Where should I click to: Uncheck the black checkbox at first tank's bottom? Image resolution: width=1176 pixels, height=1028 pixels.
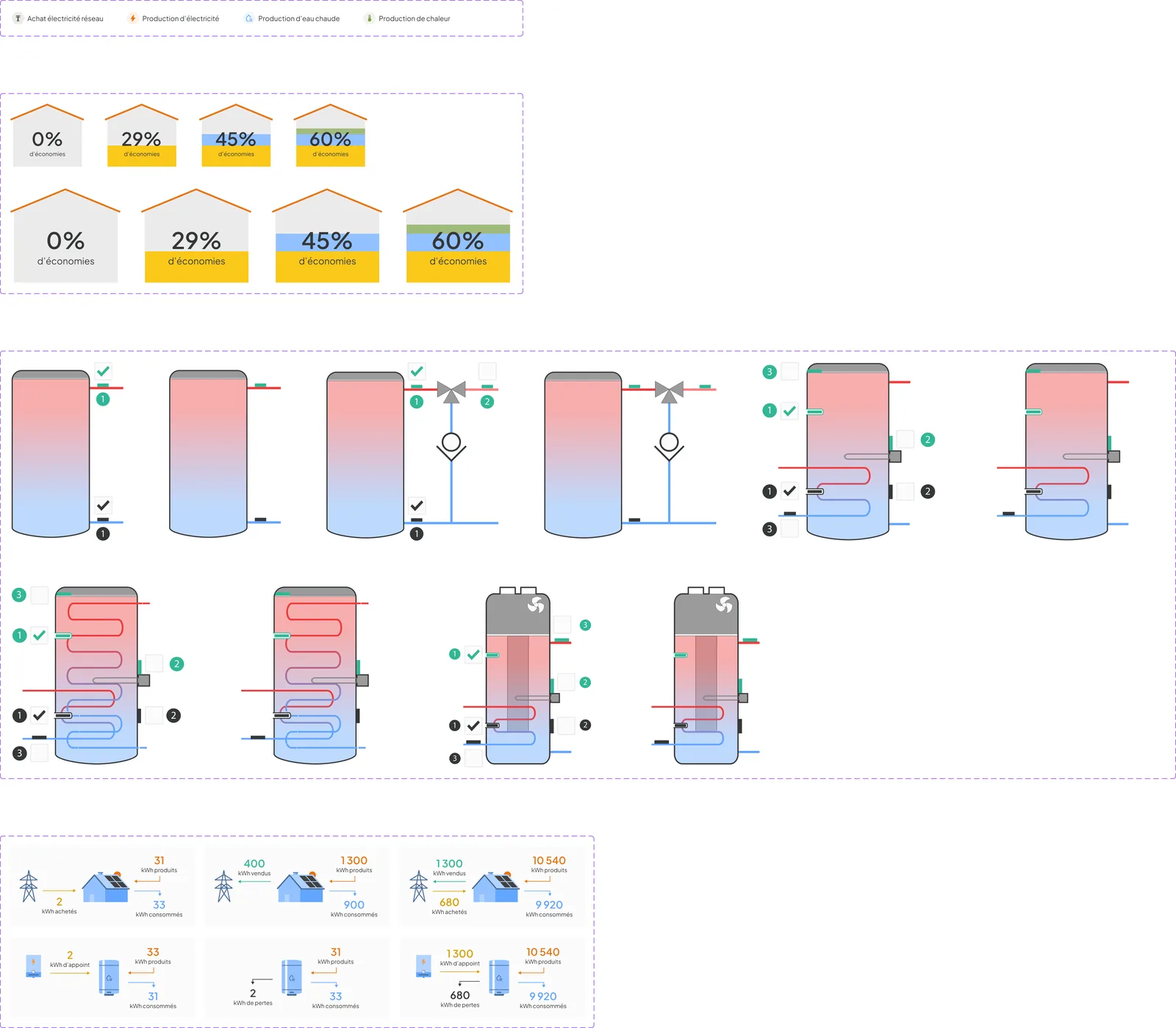pyautogui.click(x=103, y=506)
